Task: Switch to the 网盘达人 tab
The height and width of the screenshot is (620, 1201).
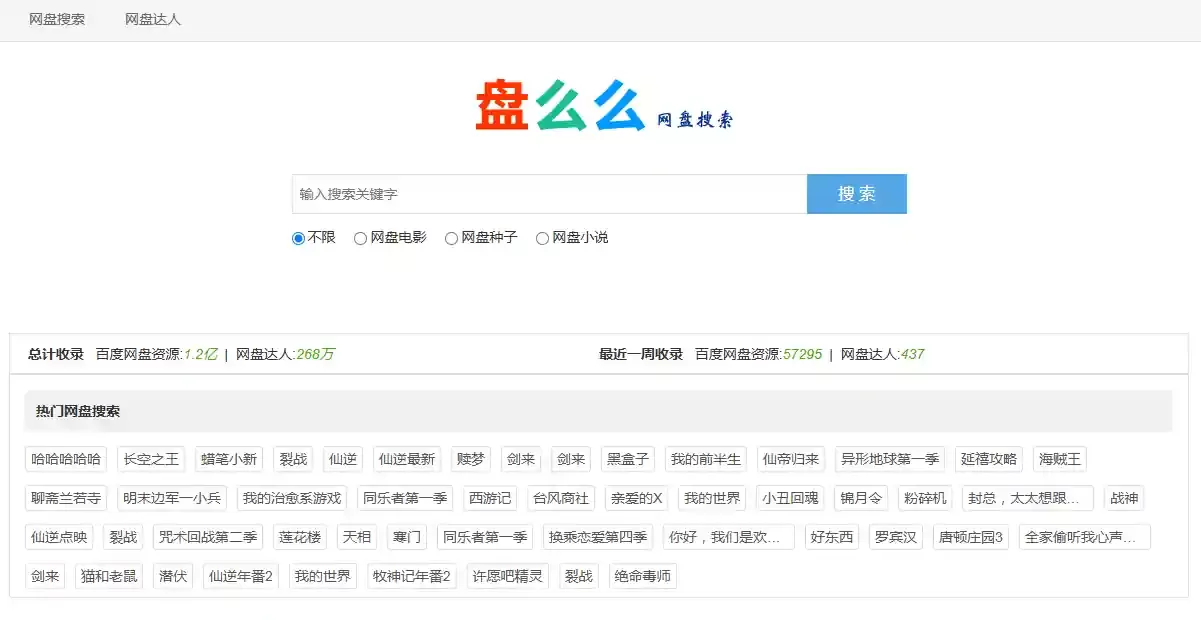Action: tap(153, 19)
